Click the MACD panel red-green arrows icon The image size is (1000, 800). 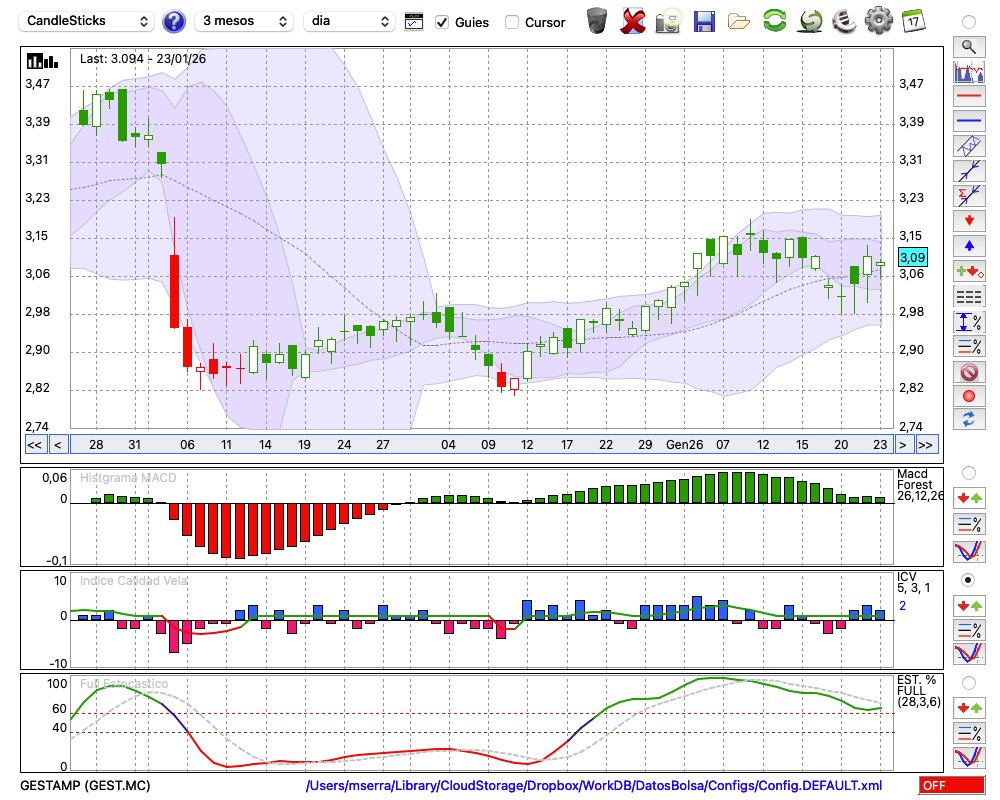(x=969, y=498)
